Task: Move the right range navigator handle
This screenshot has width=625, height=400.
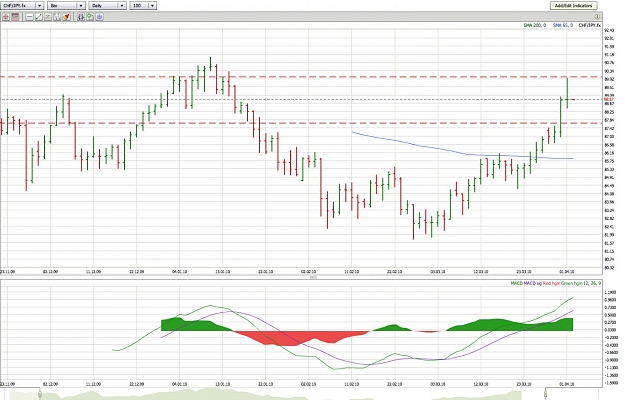Action: click(x=546, y=394)
